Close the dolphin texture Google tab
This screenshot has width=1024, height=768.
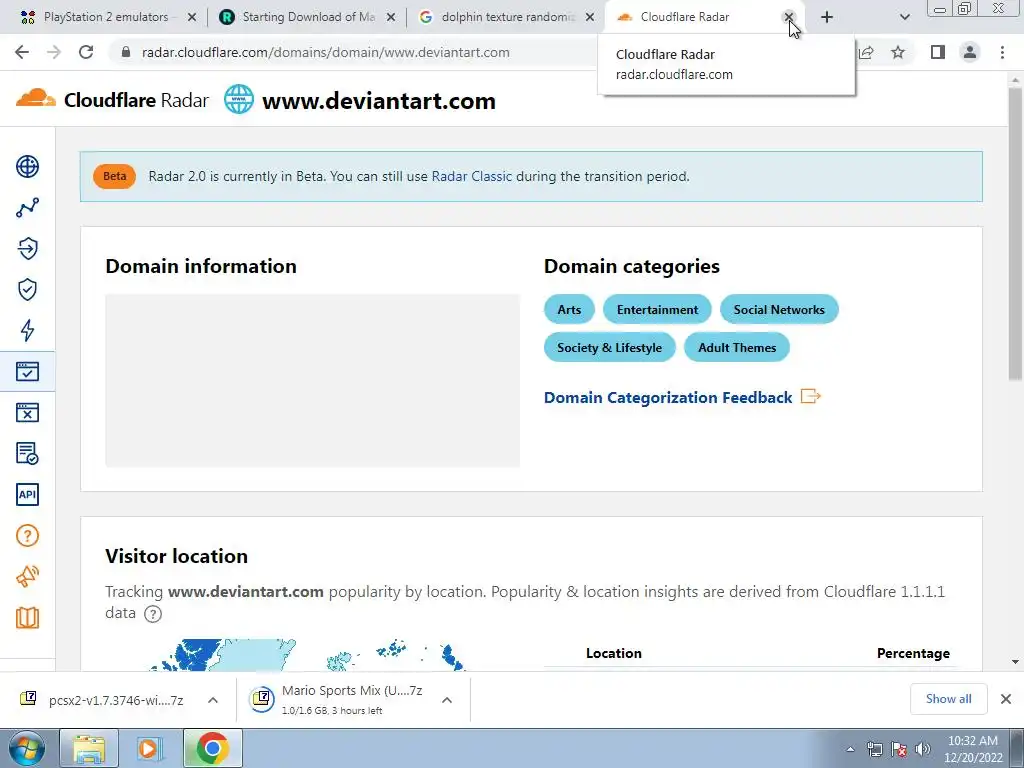click(x=590, y=17)
